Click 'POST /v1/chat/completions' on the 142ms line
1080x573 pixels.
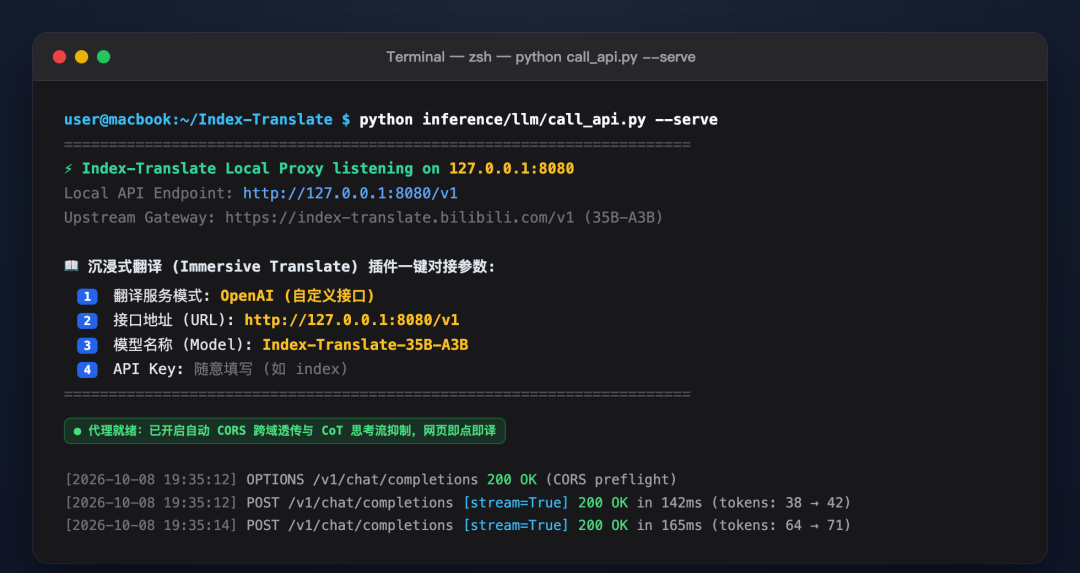pyautogui.click(x=350, y=503)
